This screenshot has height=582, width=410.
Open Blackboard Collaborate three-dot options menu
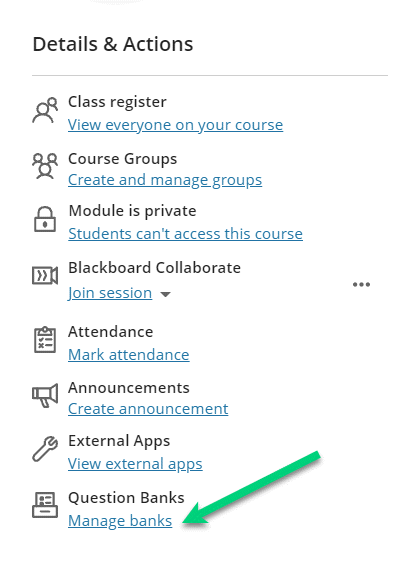point(361,285)
